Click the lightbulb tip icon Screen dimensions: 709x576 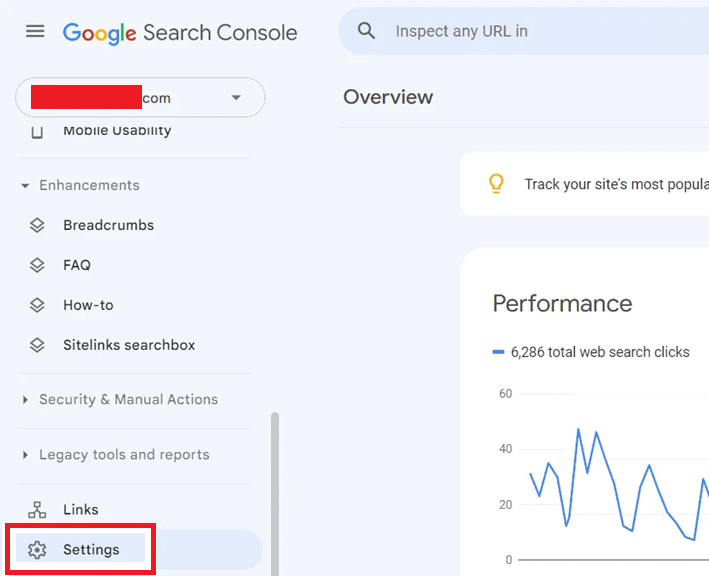pyautogui.click(x=496, y=184)
